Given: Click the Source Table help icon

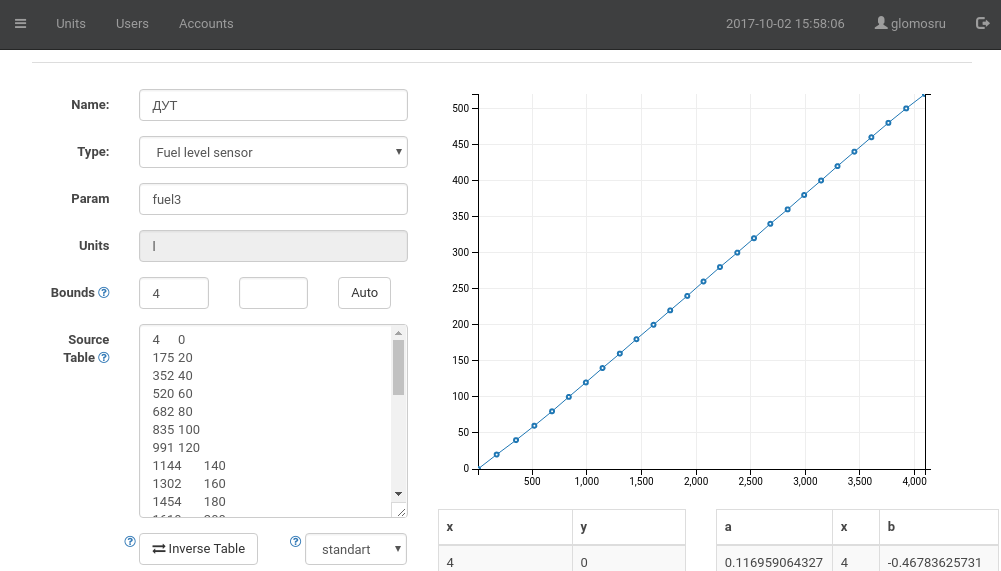Looking at the screenshot, I should point(104,357).
